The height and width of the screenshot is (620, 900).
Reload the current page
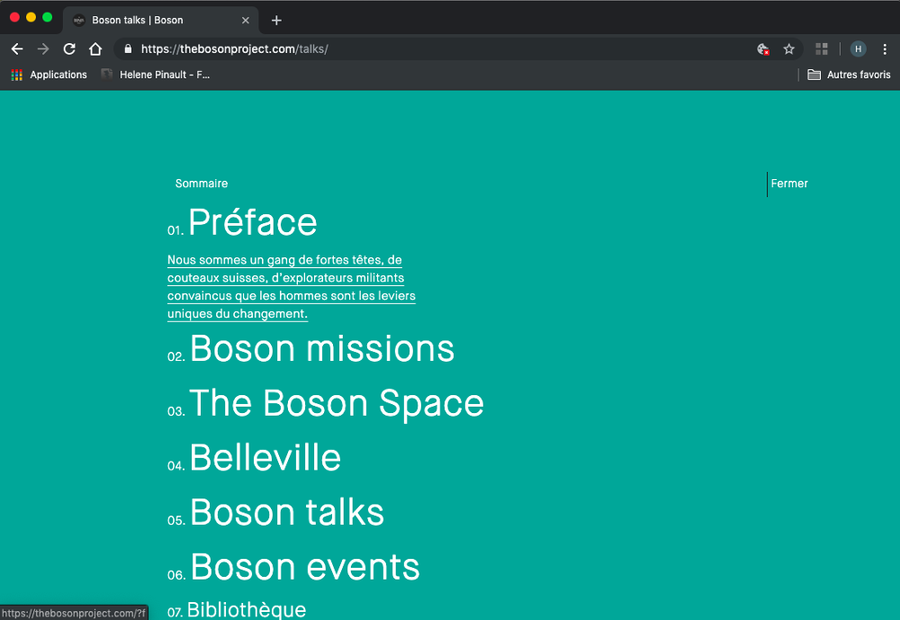tap(69, 49)
